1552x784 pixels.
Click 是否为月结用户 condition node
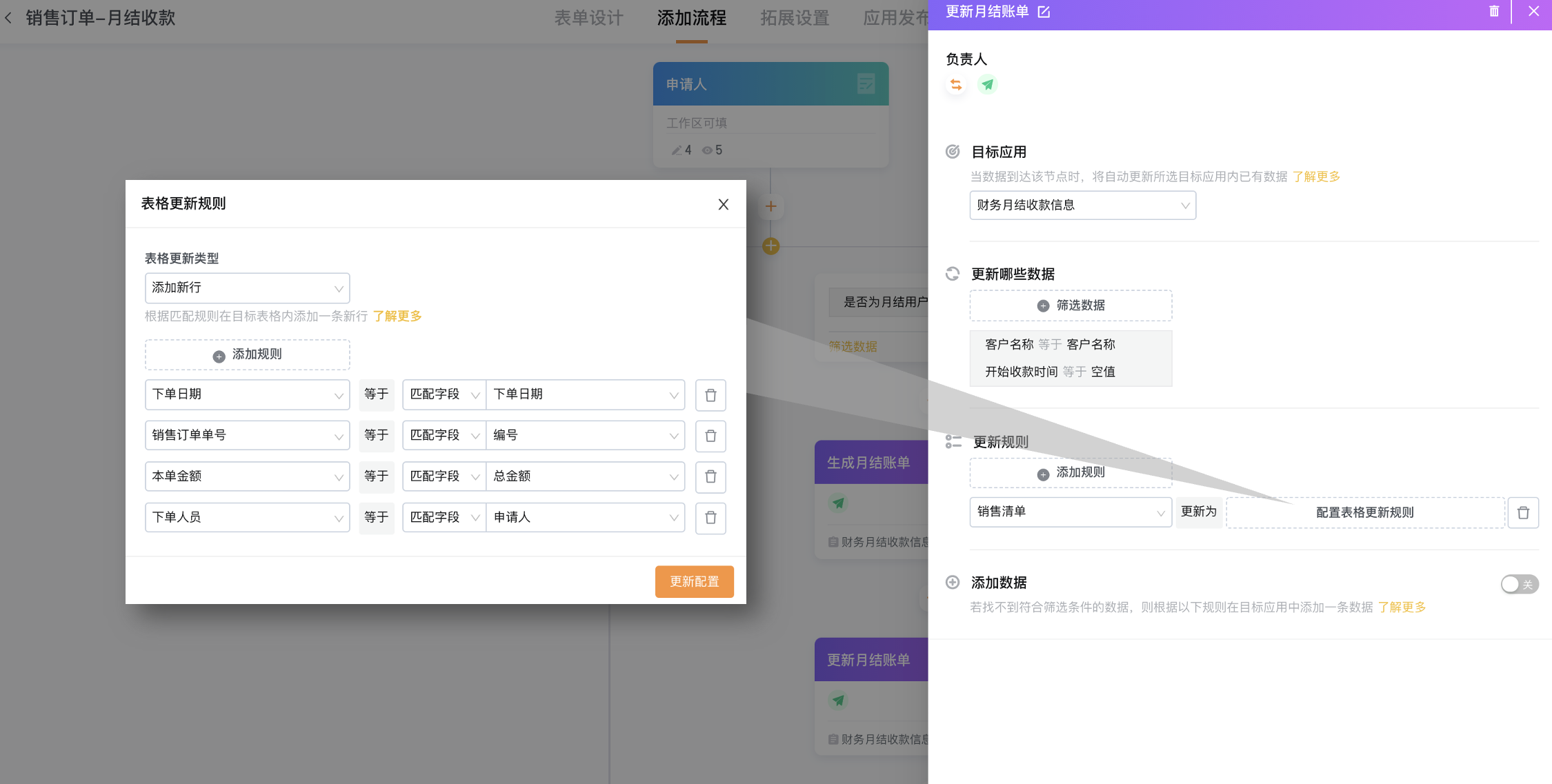879,302
